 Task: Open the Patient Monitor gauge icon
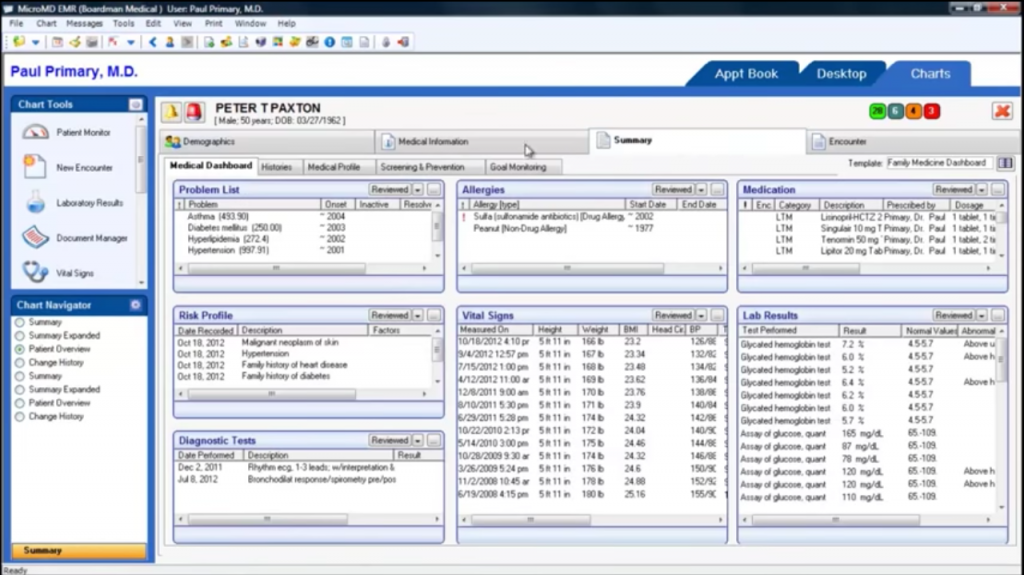pyautogui.click(x=36, y=133)
